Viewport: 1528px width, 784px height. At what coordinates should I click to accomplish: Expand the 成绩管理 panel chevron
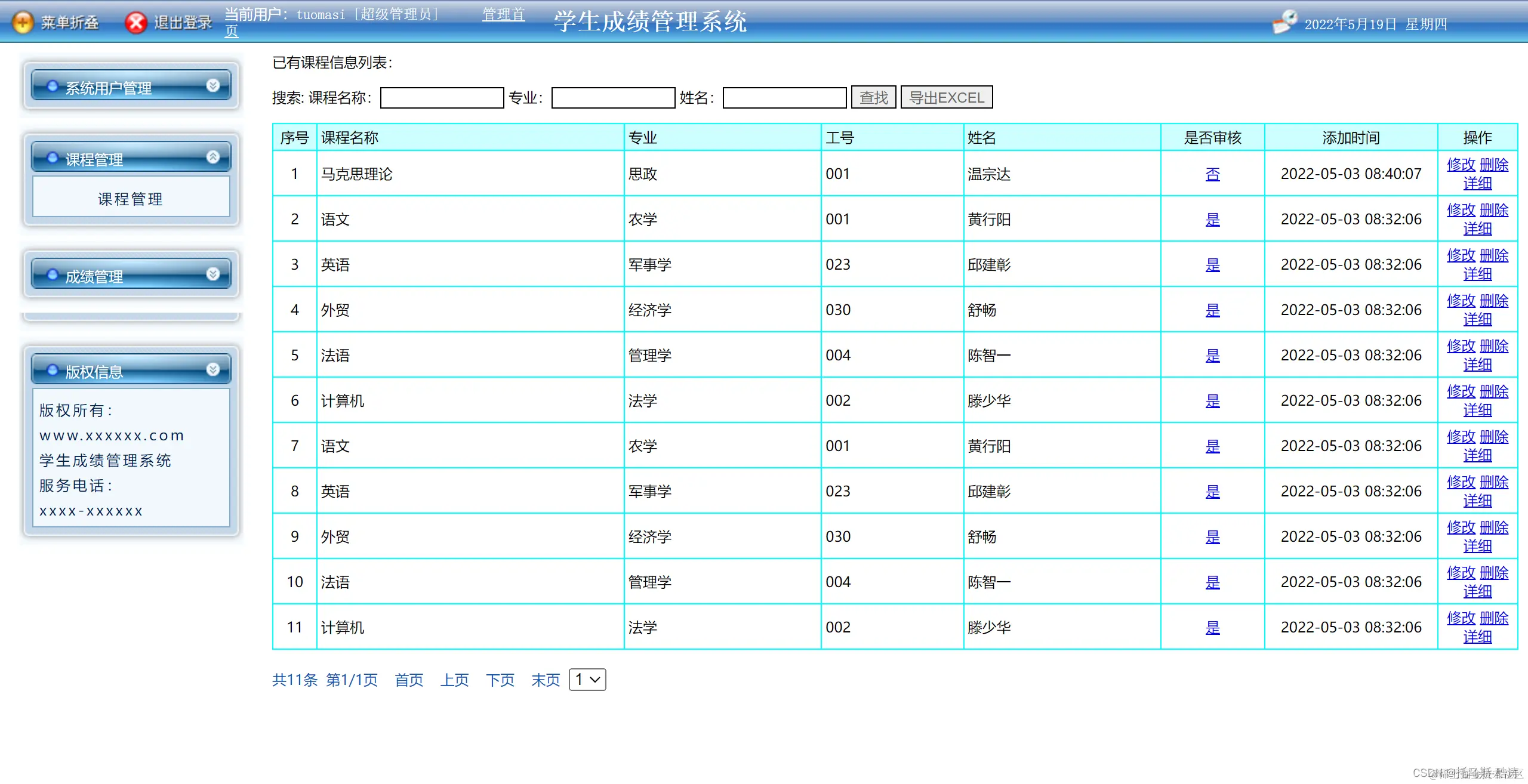213,274
